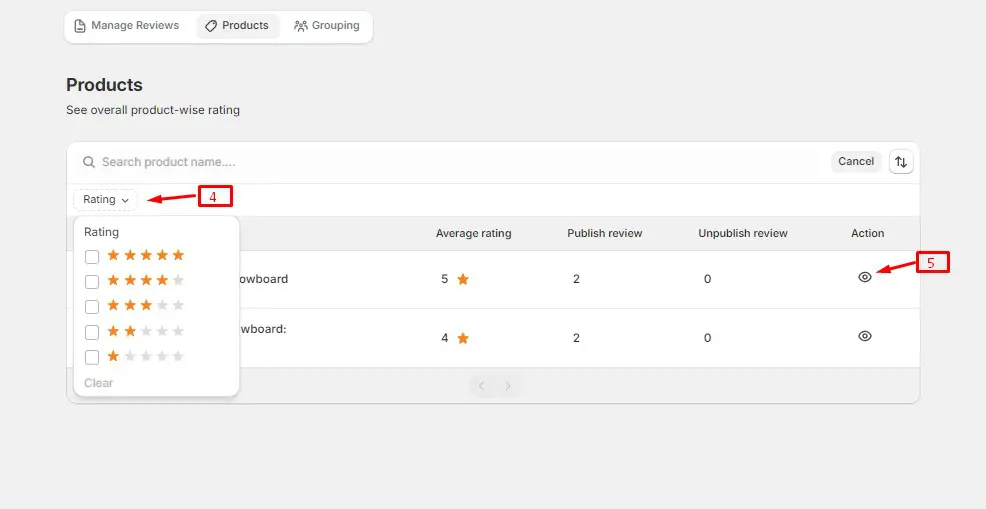
Task: Select the Products tab
Action: click(237, 26)
